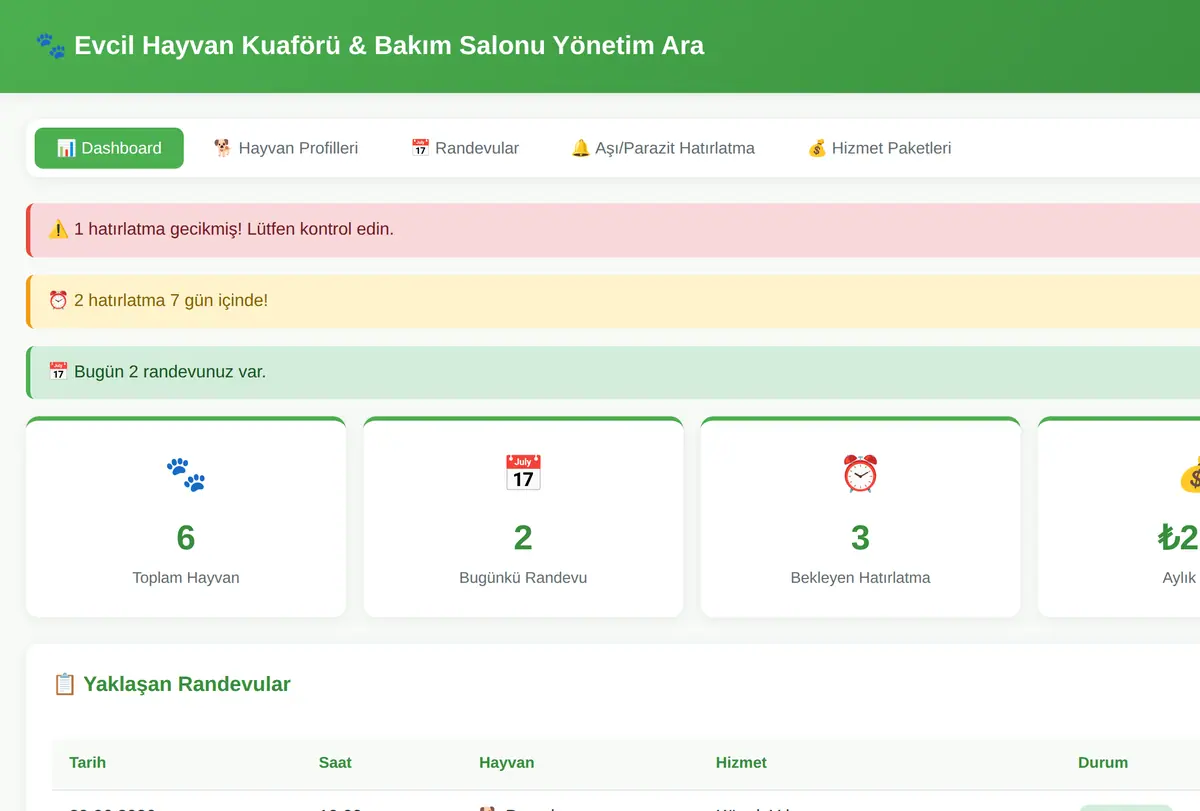Click the Hizmet column header
The image size is (1200, 811).
coord(741,763)
